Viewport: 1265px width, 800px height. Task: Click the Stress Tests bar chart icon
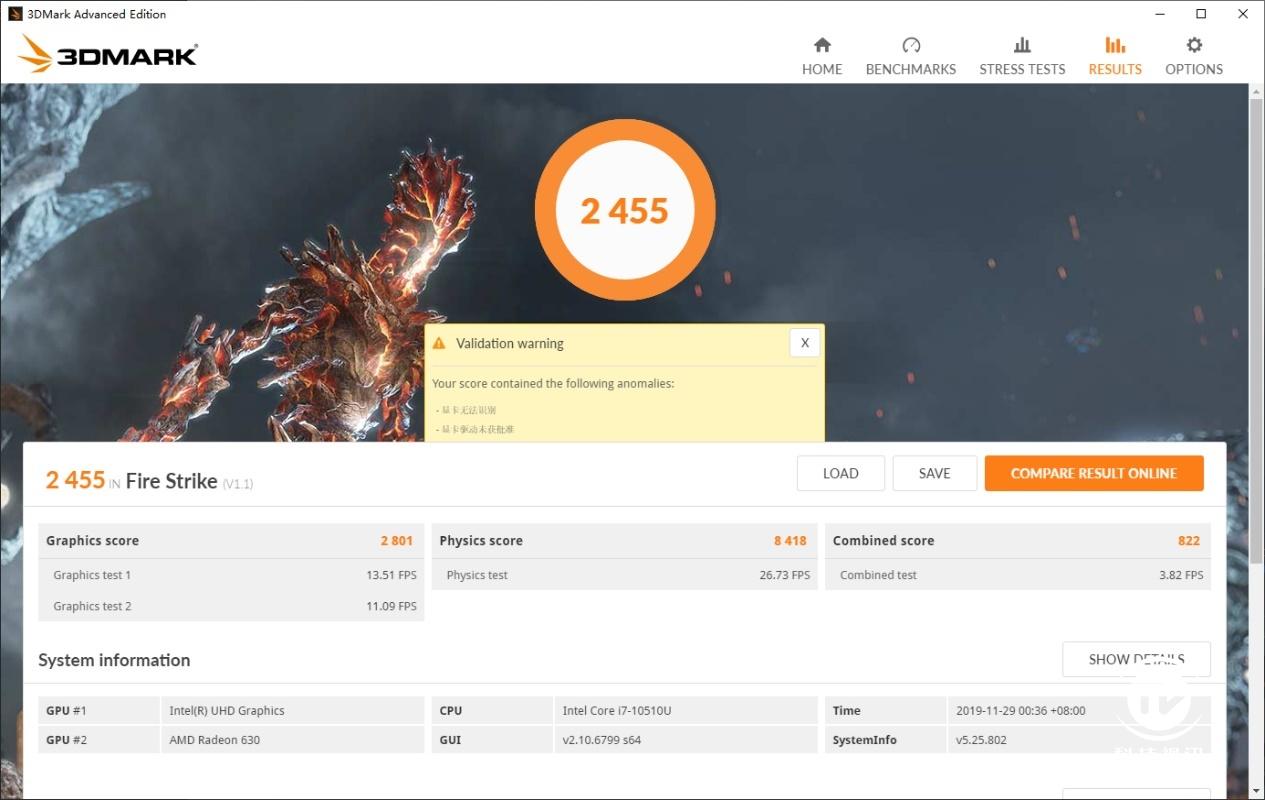1022,45
